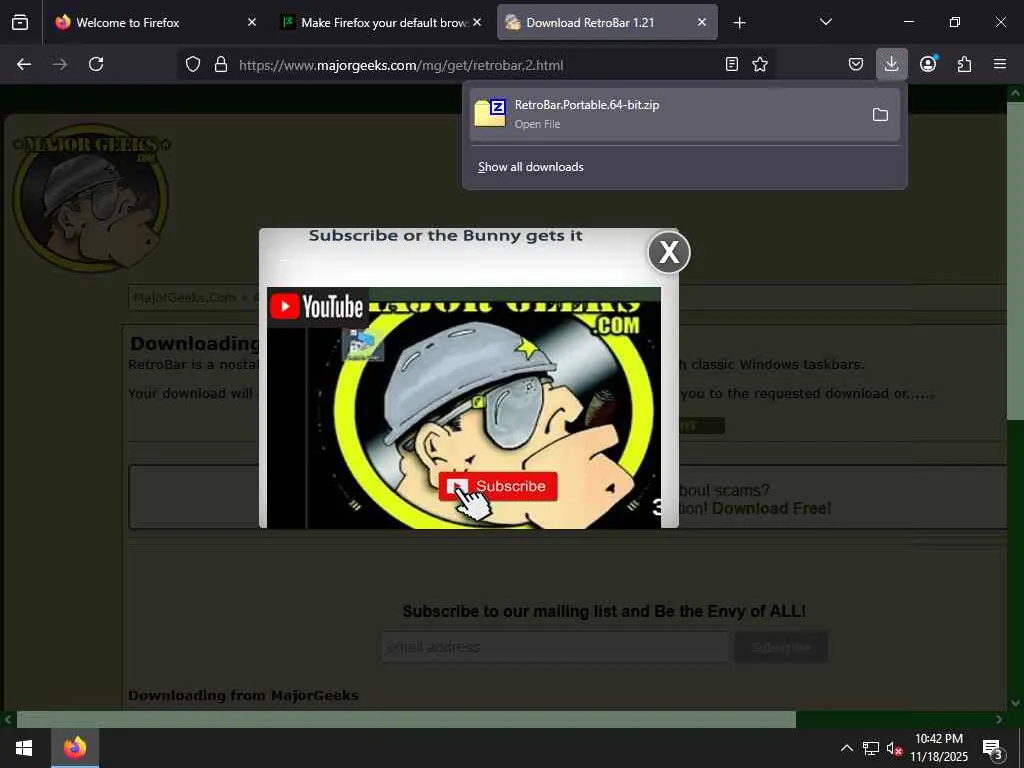Open the notification center icon
The image size is (1024, 768).
click(x=992, y=748)
